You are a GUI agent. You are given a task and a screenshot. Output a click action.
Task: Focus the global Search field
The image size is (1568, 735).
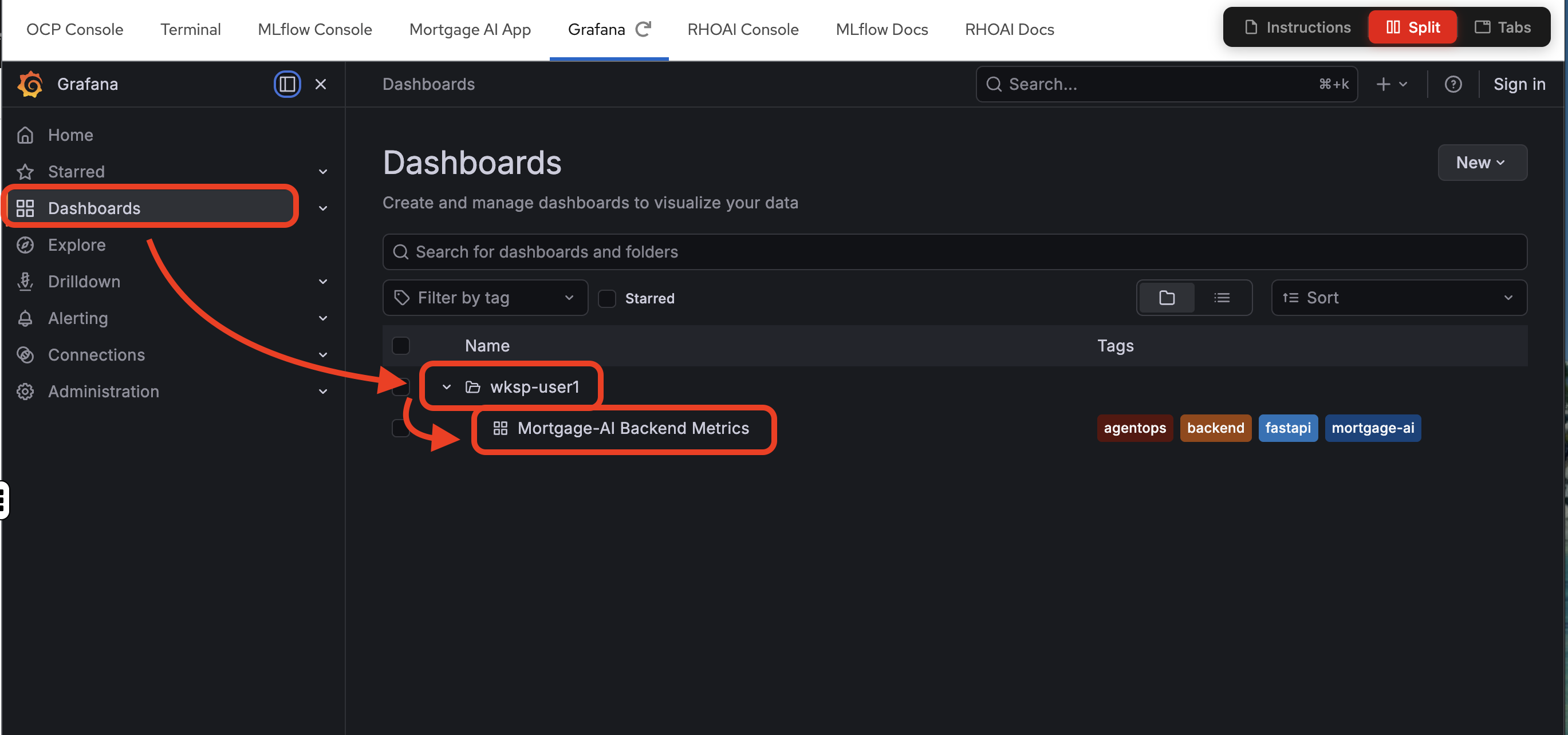point(1166,84)
